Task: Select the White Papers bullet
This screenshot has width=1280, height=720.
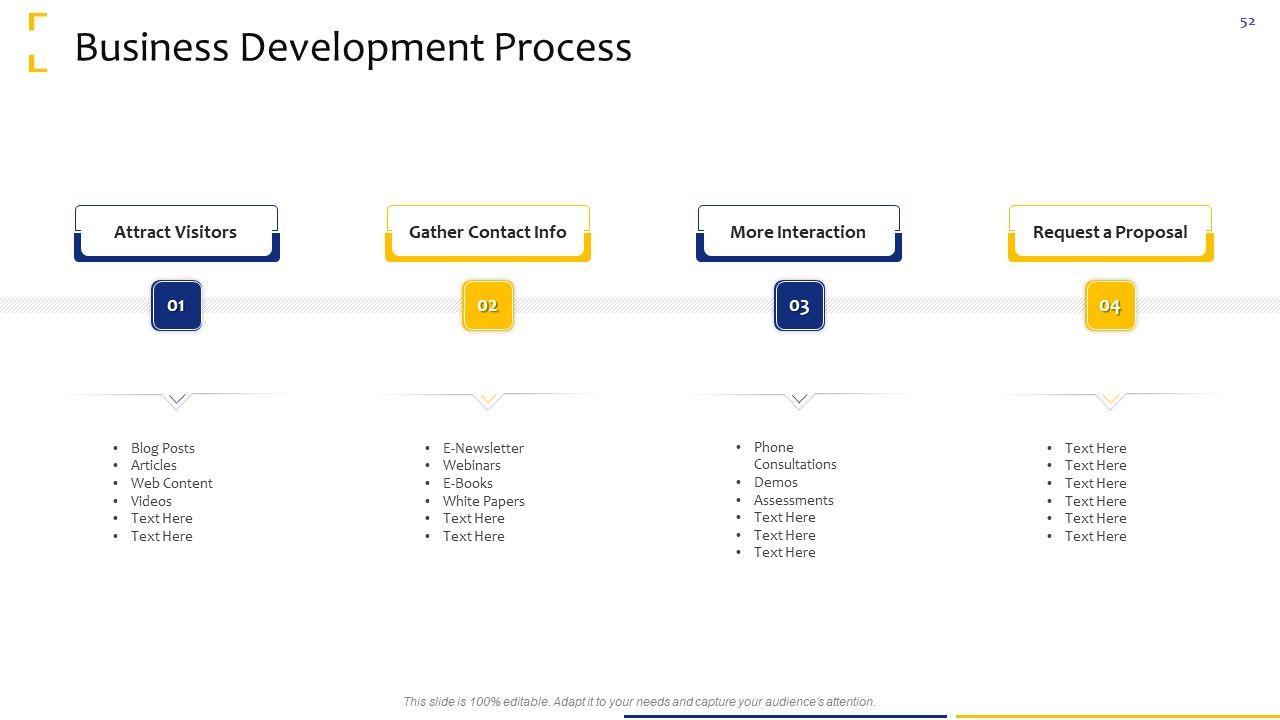Action: pos(484,501)
